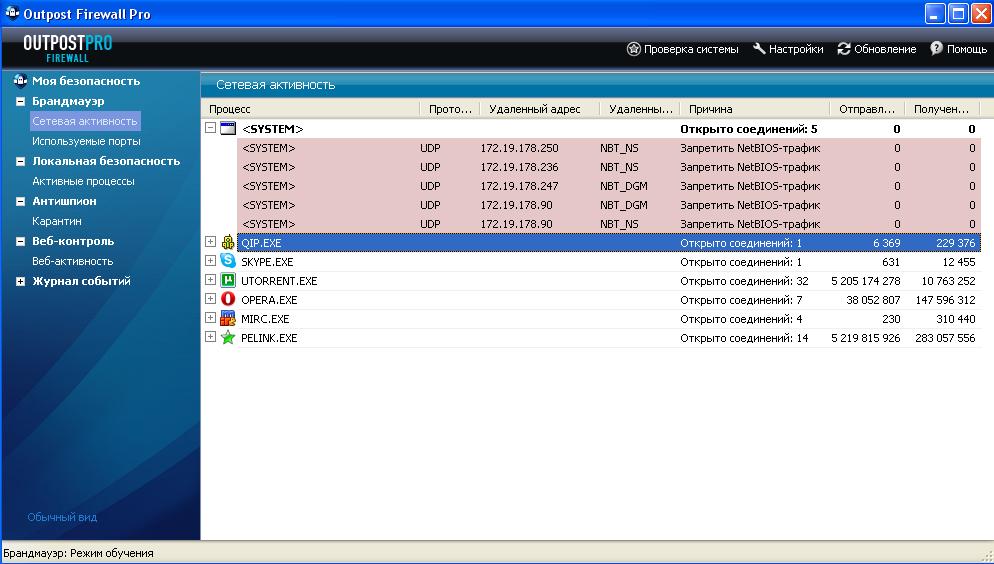994x564 pixels.
Task: Click received bytes value 147 596 312
Action: pos(945,300)
